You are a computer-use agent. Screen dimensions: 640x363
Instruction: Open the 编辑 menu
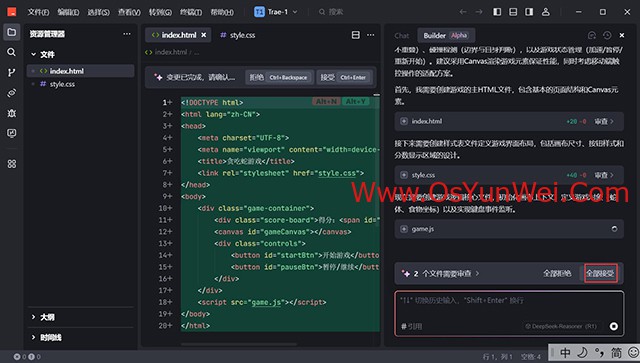pos(68,12)
